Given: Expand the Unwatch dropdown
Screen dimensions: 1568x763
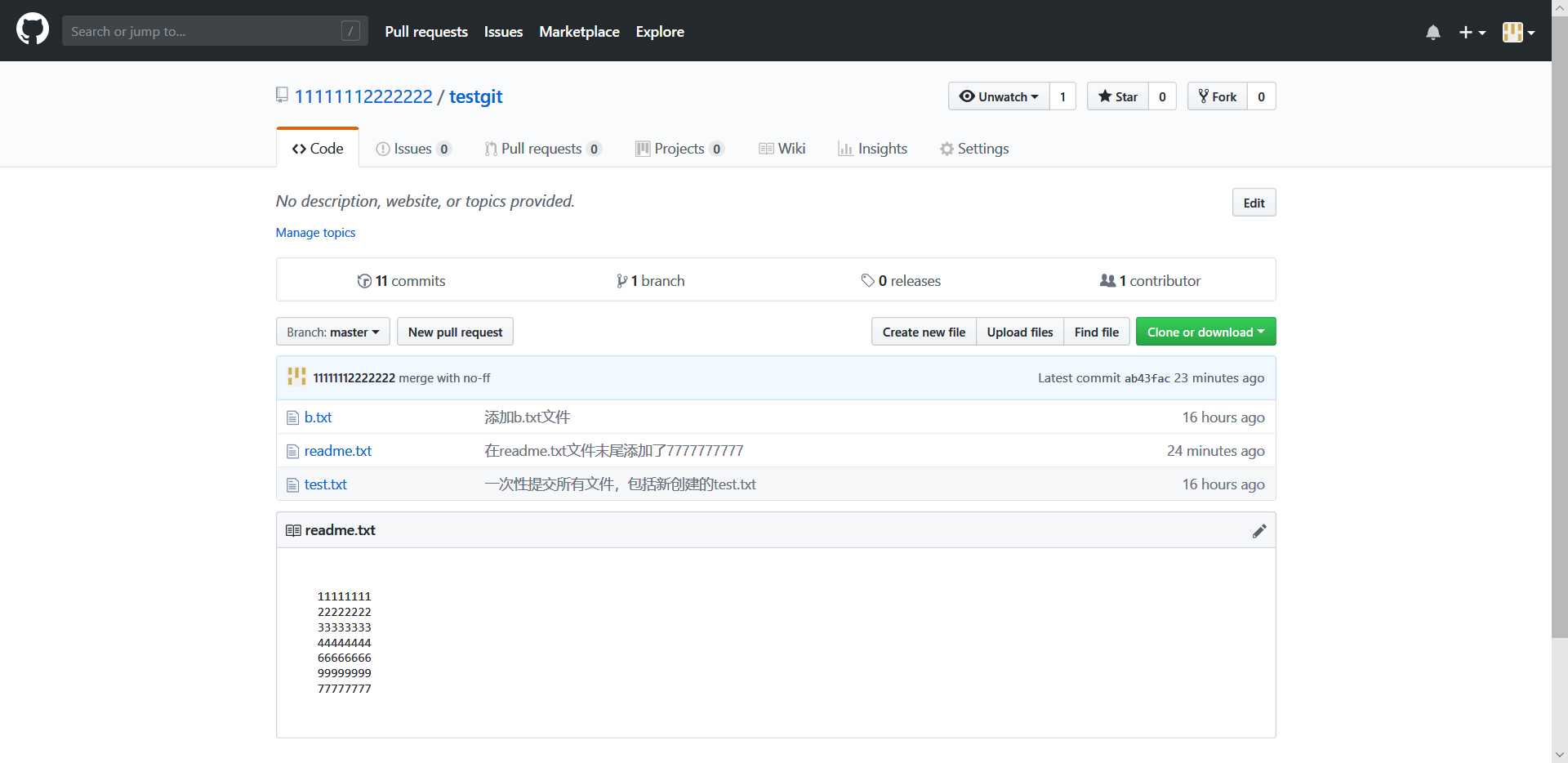Looking at the screenshot, I should pyautogui.click(x=999, y=96).
